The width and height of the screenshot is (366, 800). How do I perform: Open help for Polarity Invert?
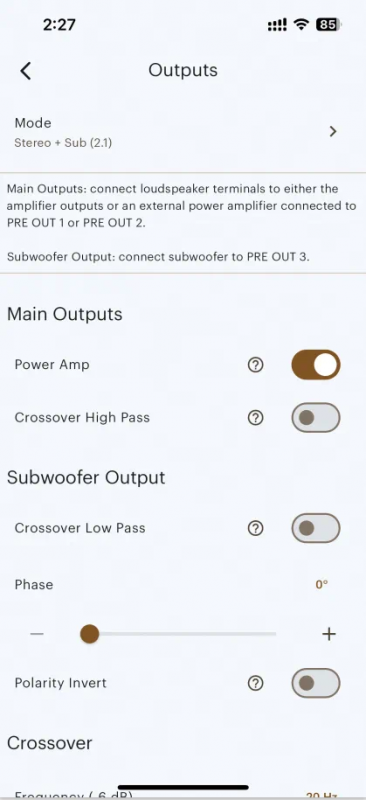click(x=255, y=683)
